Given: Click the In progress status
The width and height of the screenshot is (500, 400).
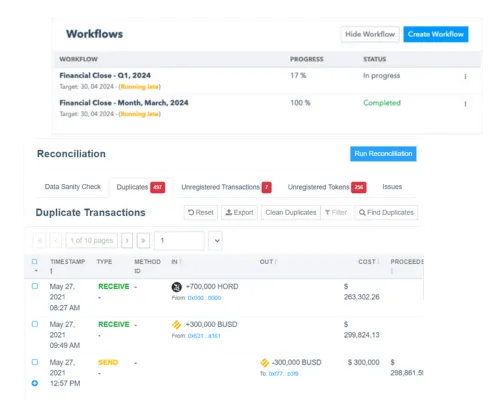Looking at the screenshot, I should tap(381, 76).
